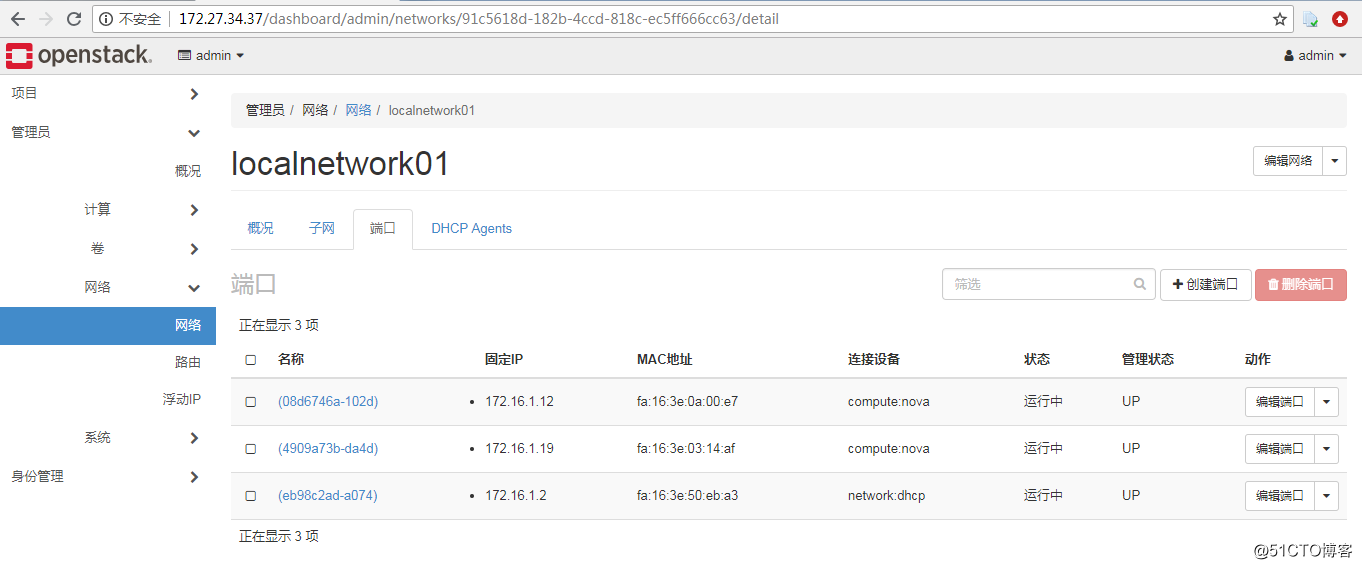Click the red browser update icon

click(1340, 19)
